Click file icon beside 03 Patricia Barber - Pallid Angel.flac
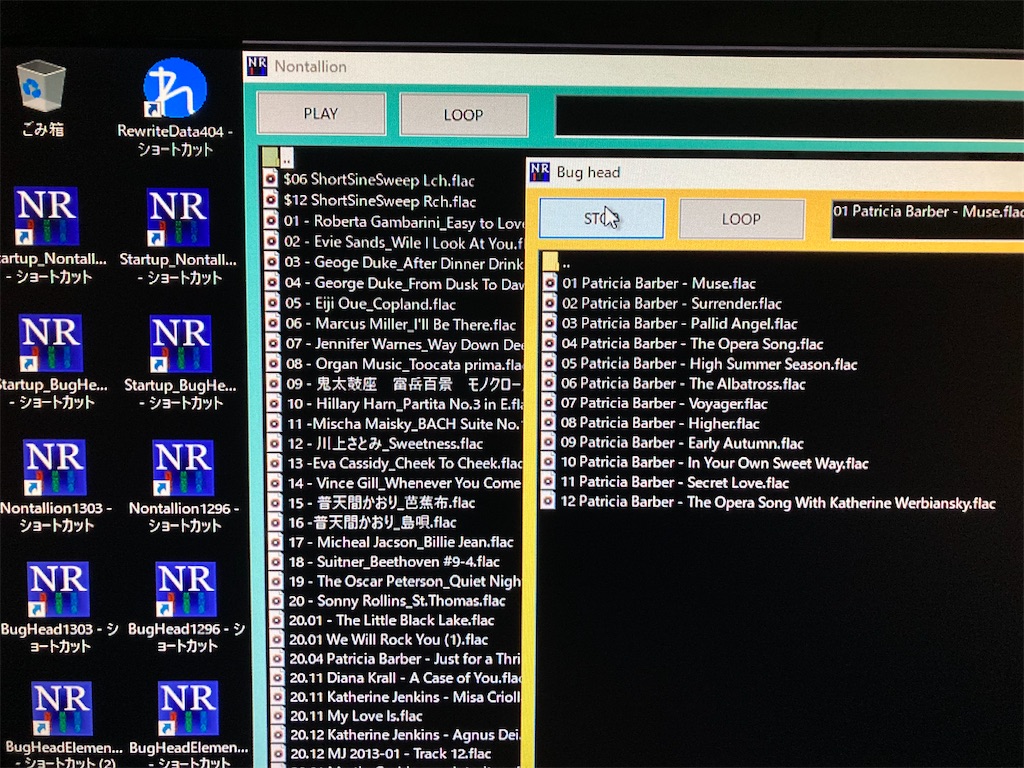The width and height of the screenshot is (1024, 768). [x=550, y=323]
